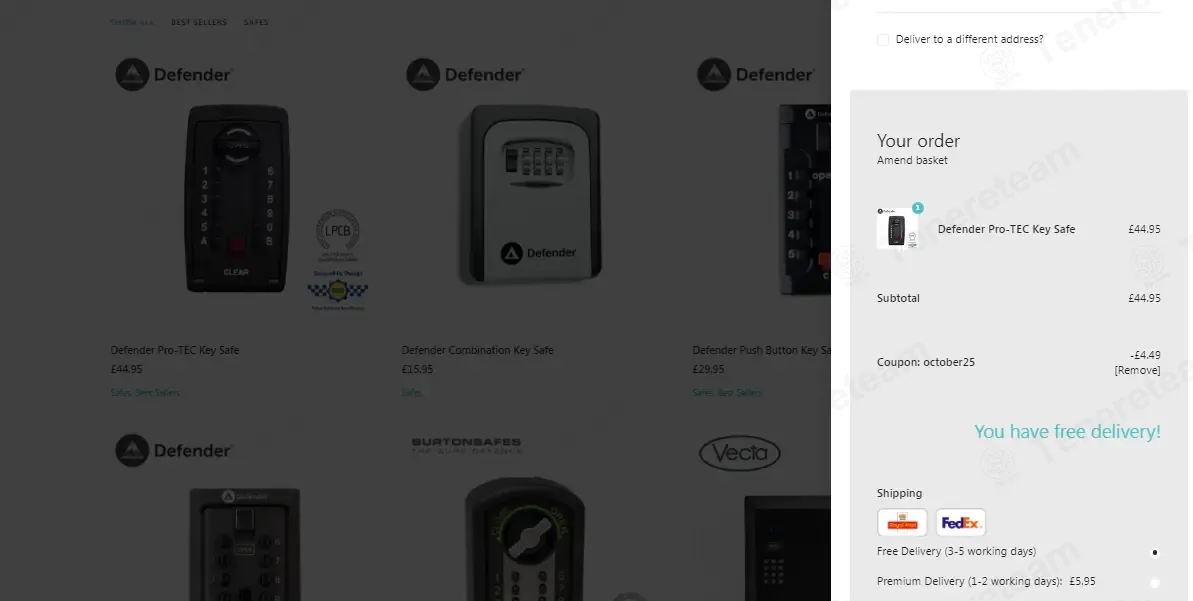Open the Best Sellers filter tab
This screenshot has width=1193, height=601.
pos(199,22)
